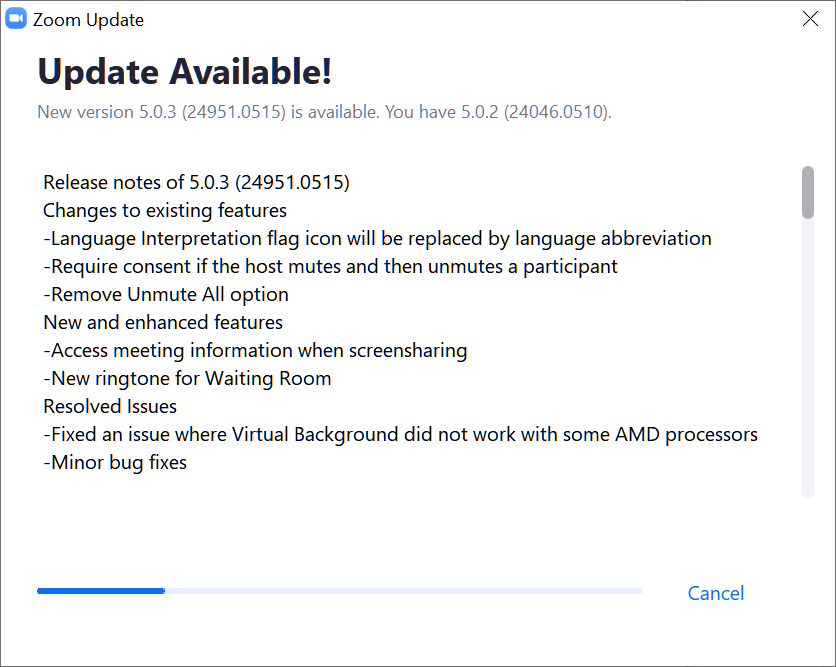Click the release notes scrollbar thumb
The height and width of the screenshot is (667, 836).
coord(807,192)
